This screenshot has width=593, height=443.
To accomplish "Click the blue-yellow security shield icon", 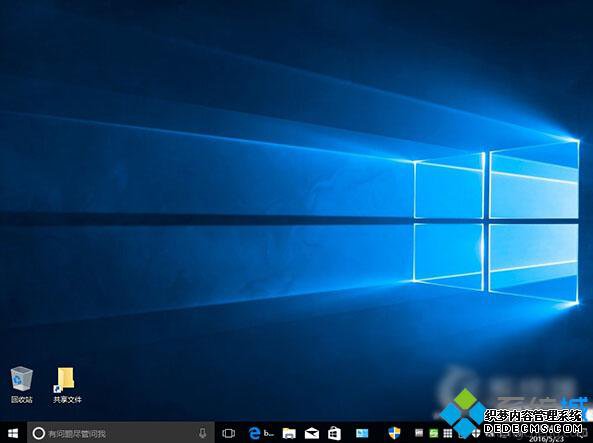I will click(x=394, y=433).
